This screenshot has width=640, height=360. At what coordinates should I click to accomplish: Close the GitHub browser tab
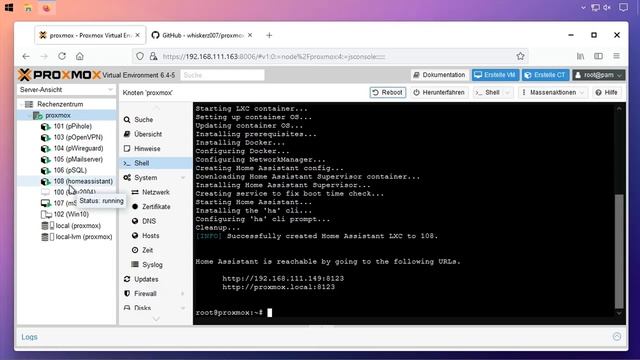(250, 36)
